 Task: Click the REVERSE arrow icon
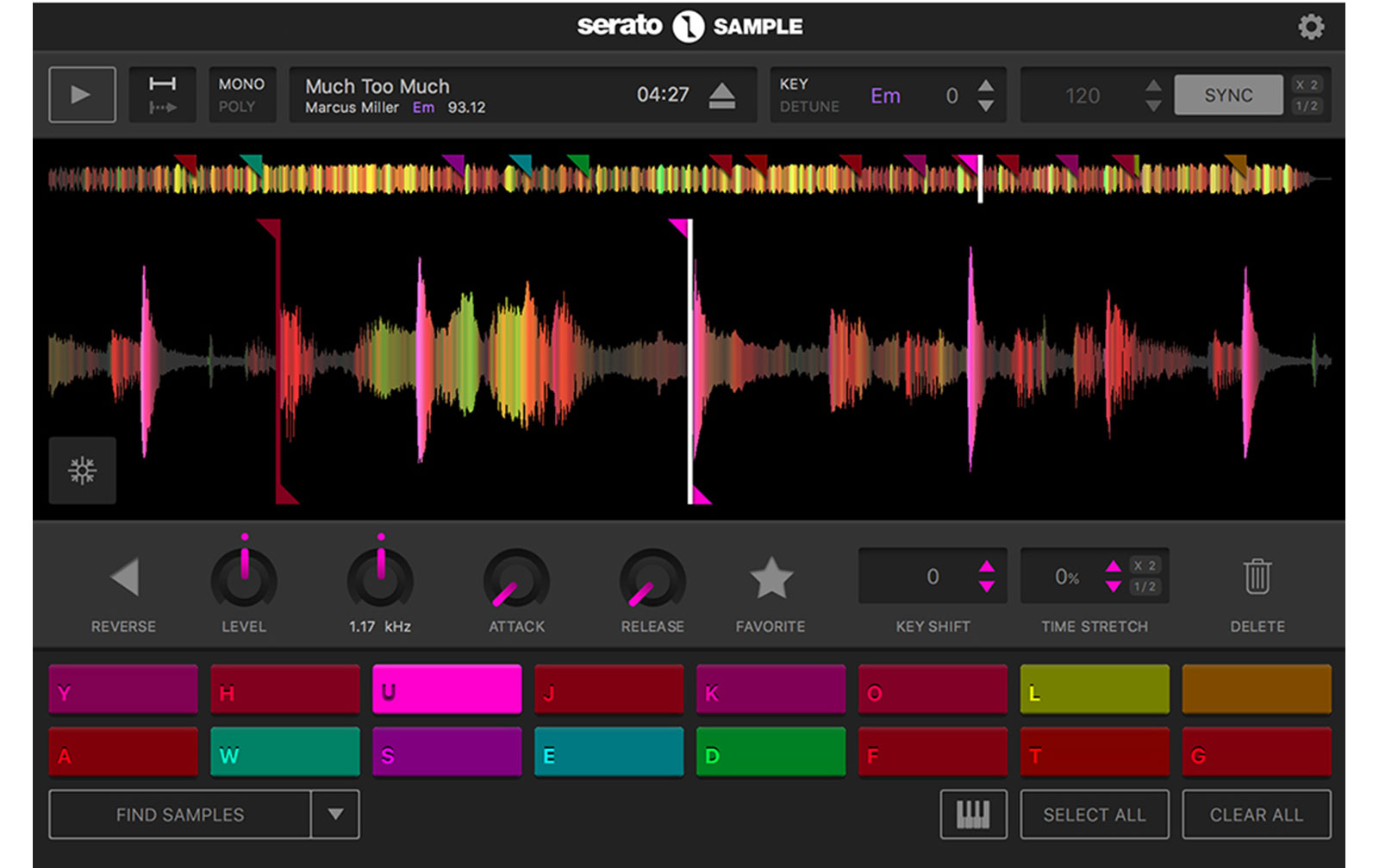125,578
